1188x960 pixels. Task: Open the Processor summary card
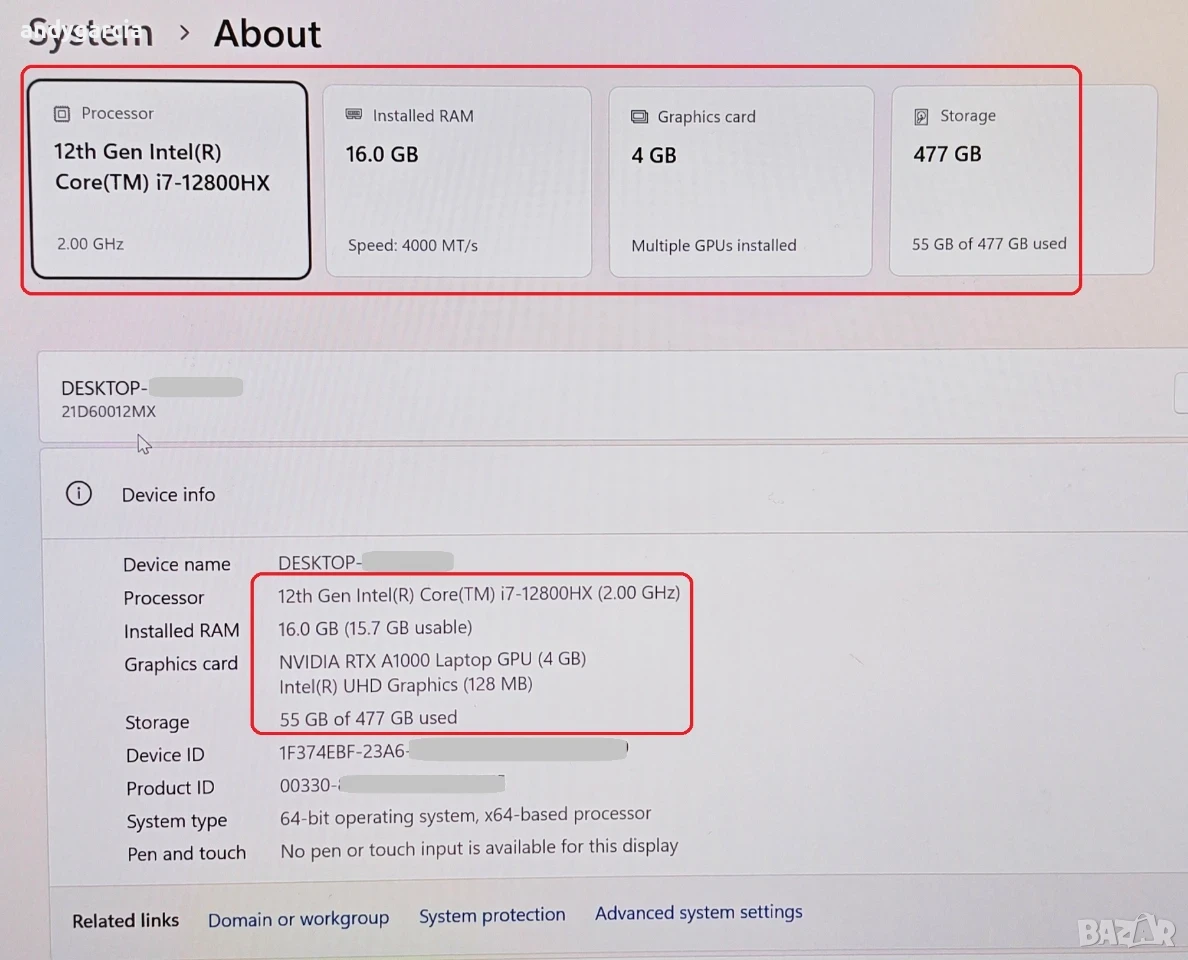pos(169,180)
